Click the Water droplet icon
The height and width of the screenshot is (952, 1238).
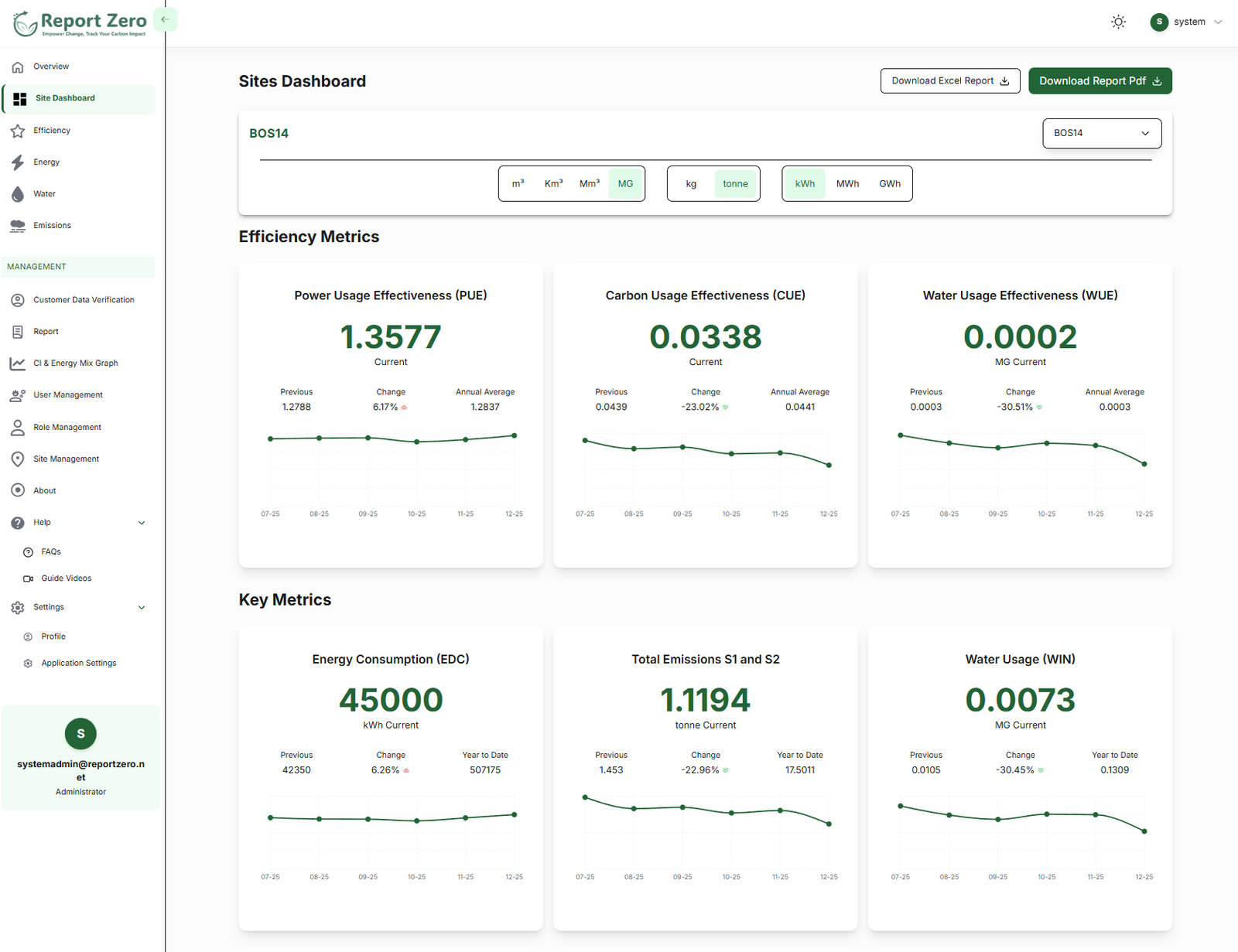pyautogui.click(x=18, y=194)
